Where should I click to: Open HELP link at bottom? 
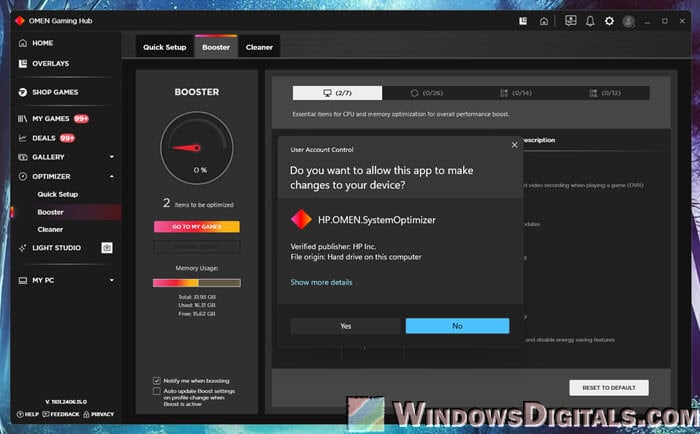click(28, 414)
